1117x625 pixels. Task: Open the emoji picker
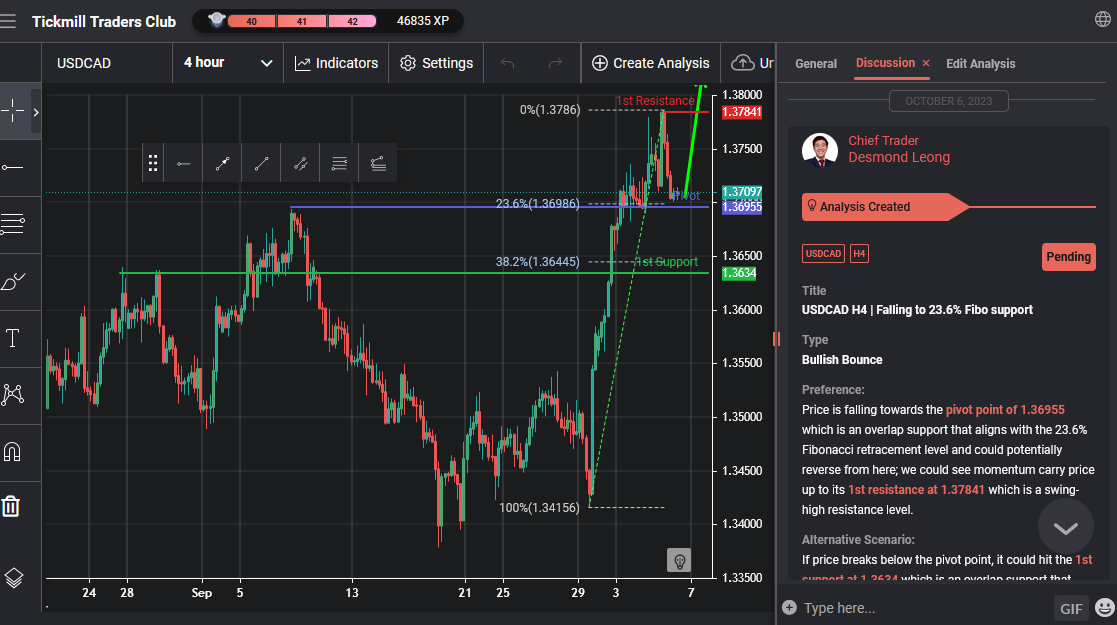click(1105, 608)
